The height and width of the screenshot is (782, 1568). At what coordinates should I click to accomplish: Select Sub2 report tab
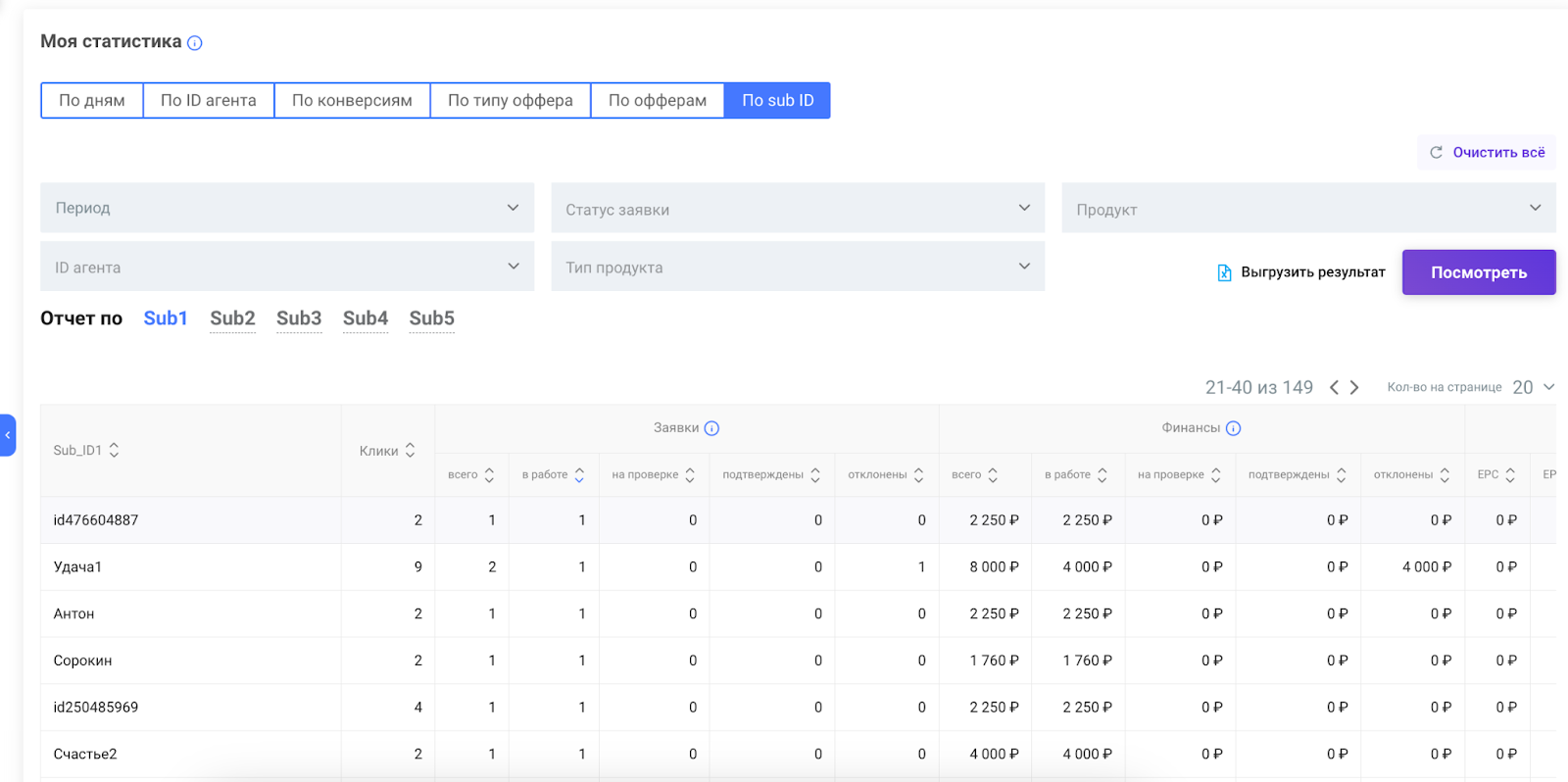(x=232, y=318)
